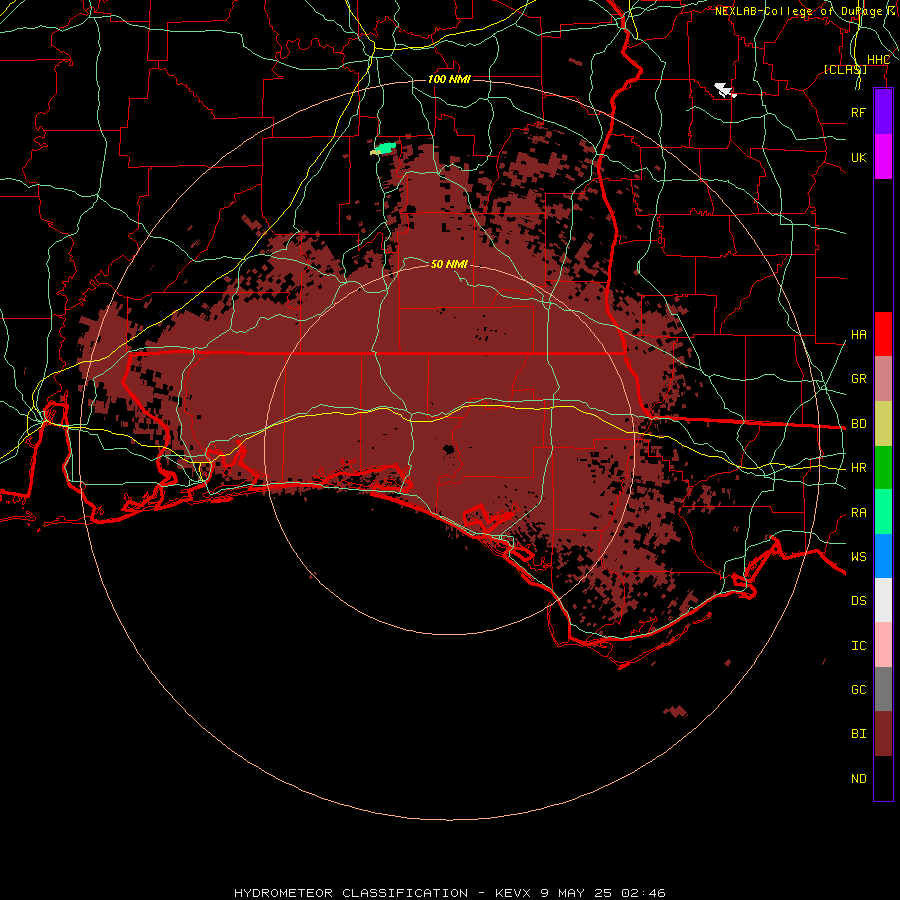The image size is (900, 900).
Task: Click the 'BD' legend label
Action: click(859, 424)
